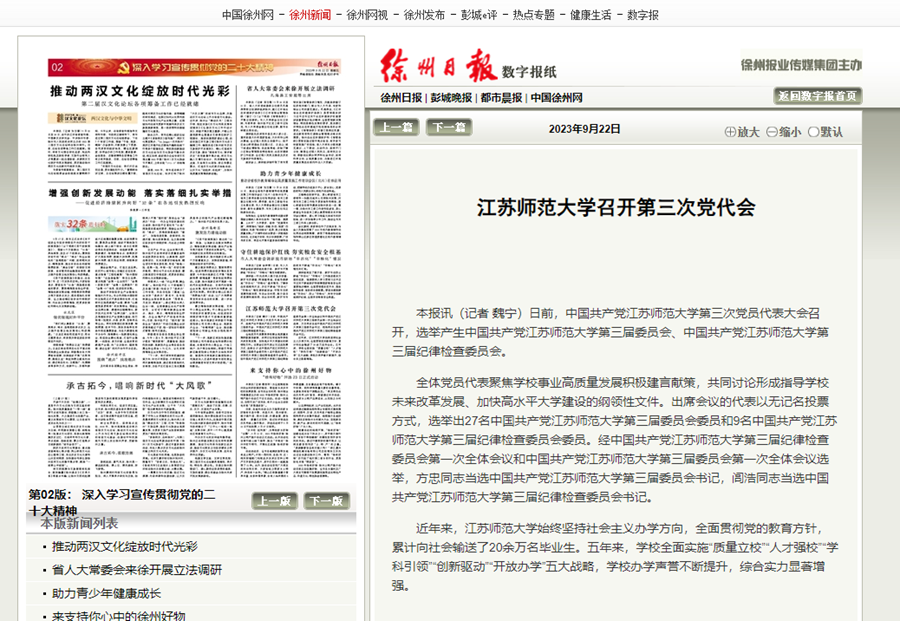This screenshot has height=621, width=900.
Task: Go to previous page with 上一版
Action: 275,501
